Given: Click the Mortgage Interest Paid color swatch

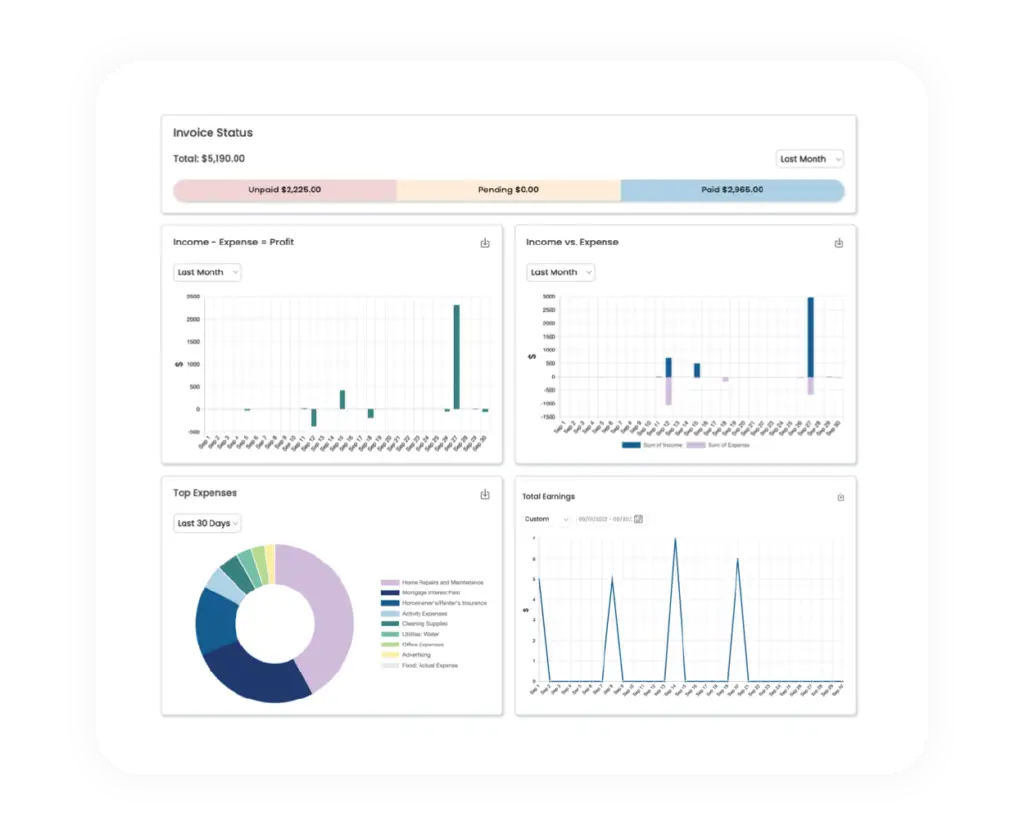Looking at the screenshot, I should coord(389,593).
